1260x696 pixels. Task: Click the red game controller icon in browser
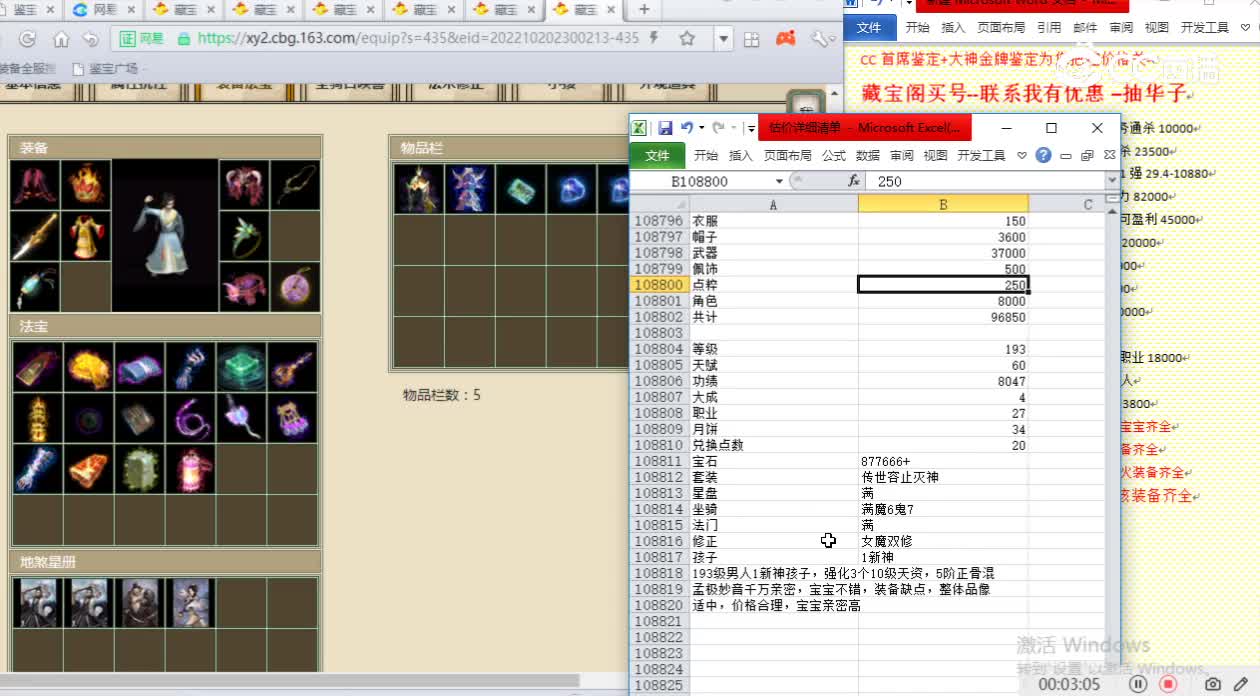point(787,39)
